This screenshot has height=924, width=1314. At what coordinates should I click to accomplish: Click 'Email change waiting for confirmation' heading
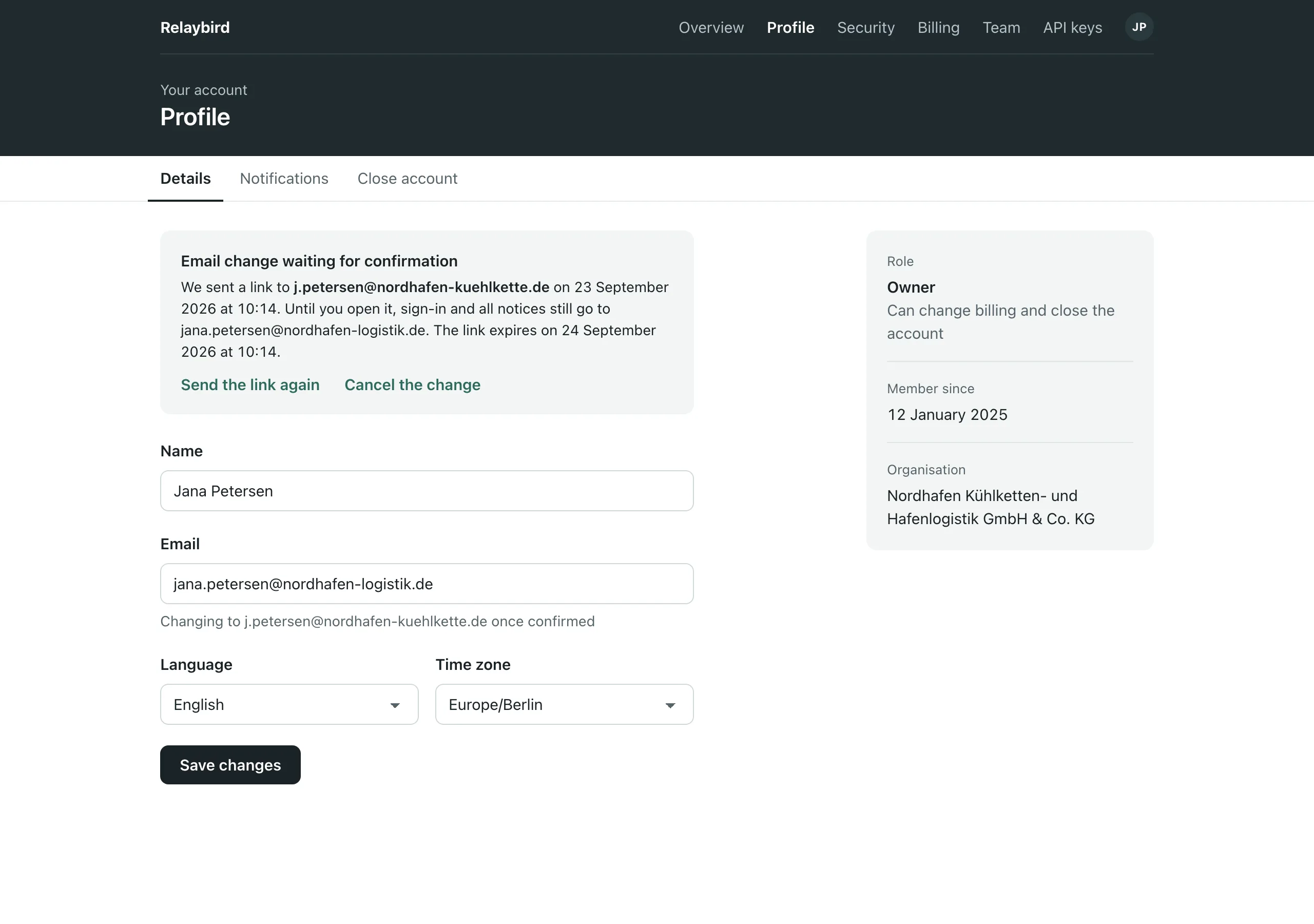(x=319, y=261)
